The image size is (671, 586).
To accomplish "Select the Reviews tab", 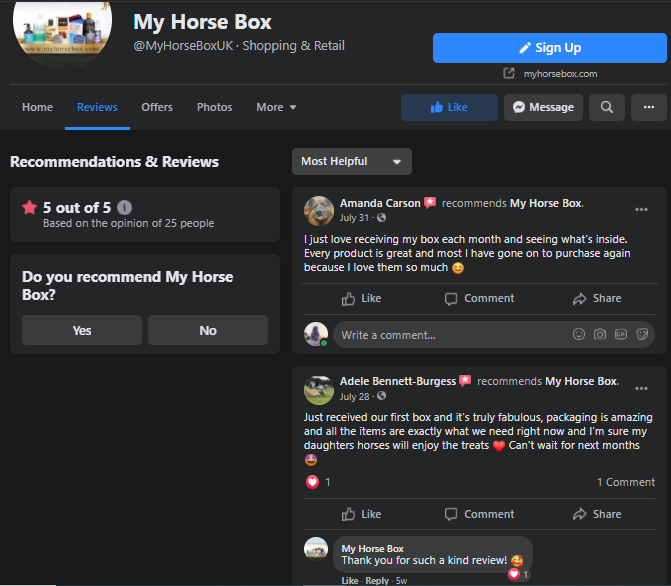I will coord(97,107).
